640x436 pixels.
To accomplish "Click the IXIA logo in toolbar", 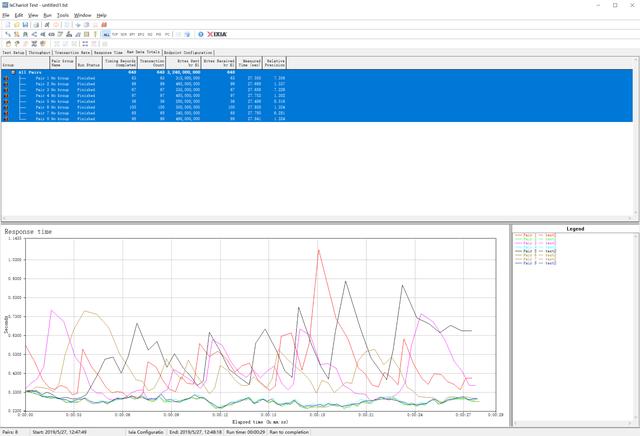I will pos(218,34).
